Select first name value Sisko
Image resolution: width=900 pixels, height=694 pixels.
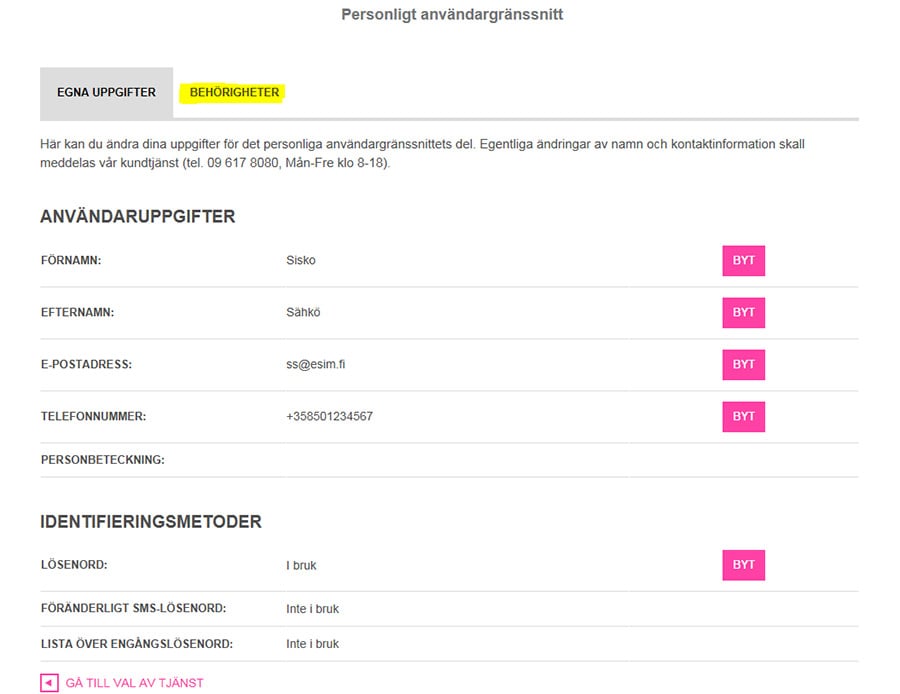[301, 260]
